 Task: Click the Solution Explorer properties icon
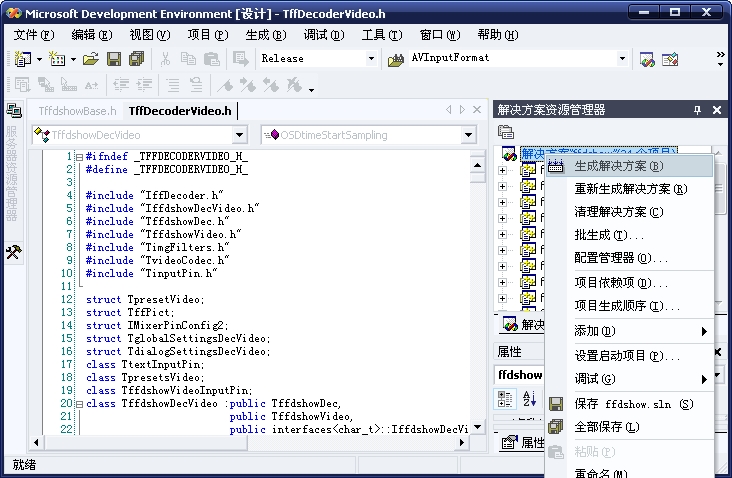[x=506, y=132]
